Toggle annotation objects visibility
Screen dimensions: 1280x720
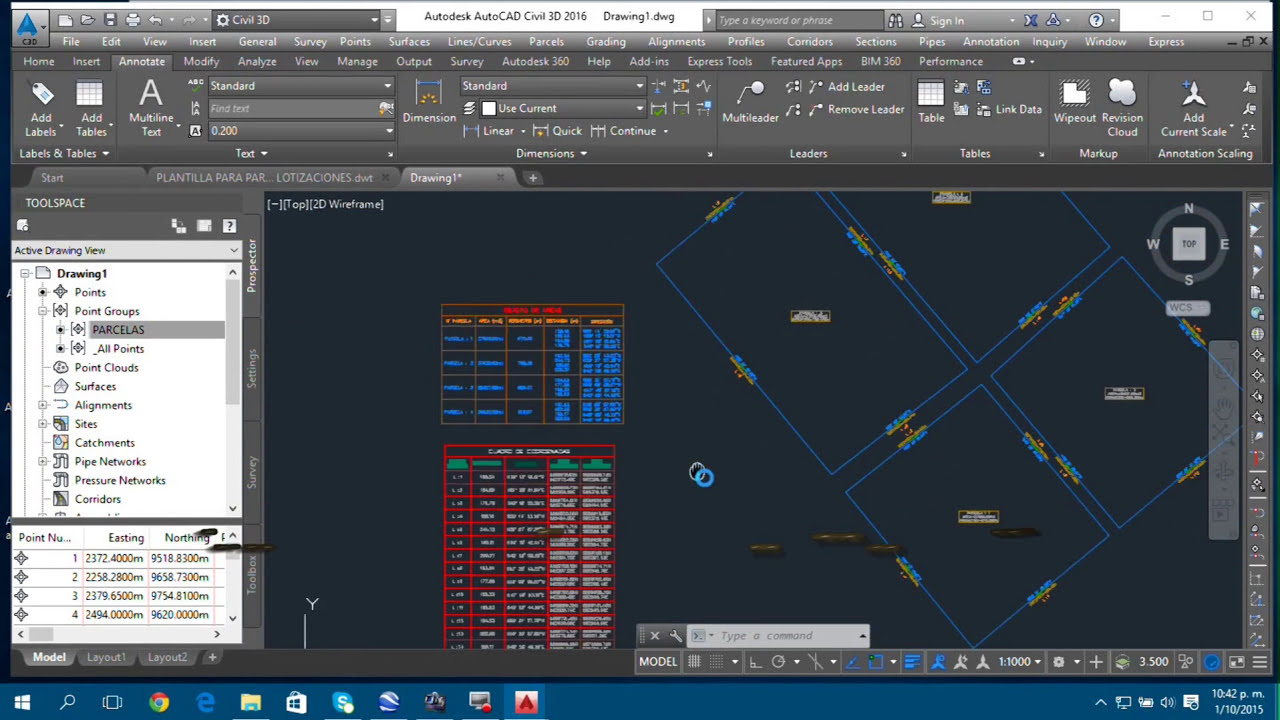[x=938, y=662]
